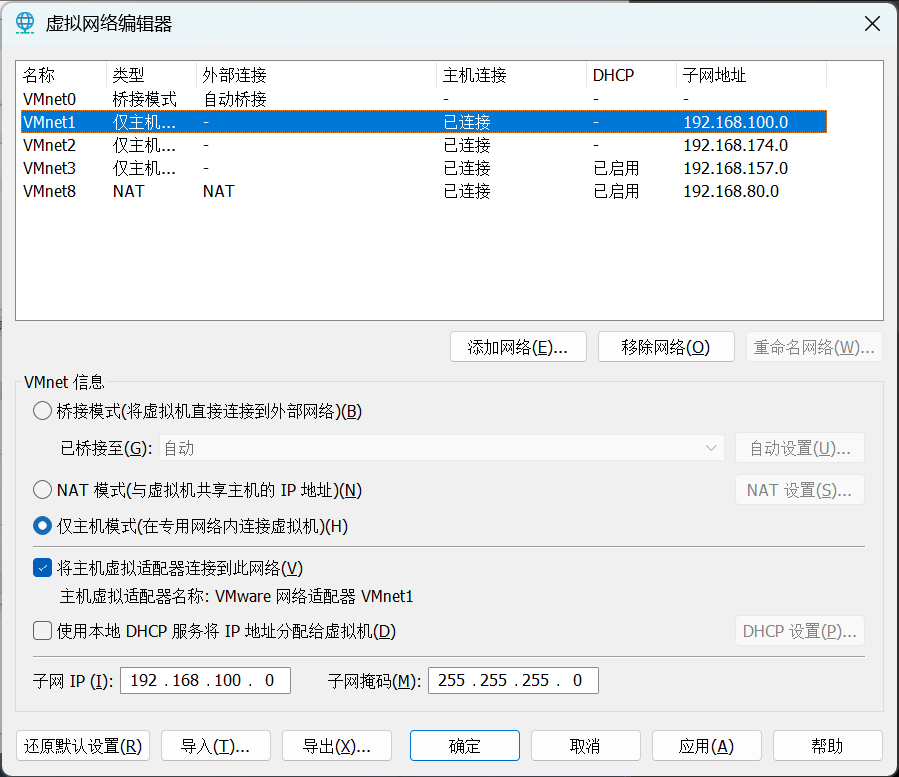Select the VMnet8 row
The width and height of the screenshot is (899, 777).
click(424, 191)
